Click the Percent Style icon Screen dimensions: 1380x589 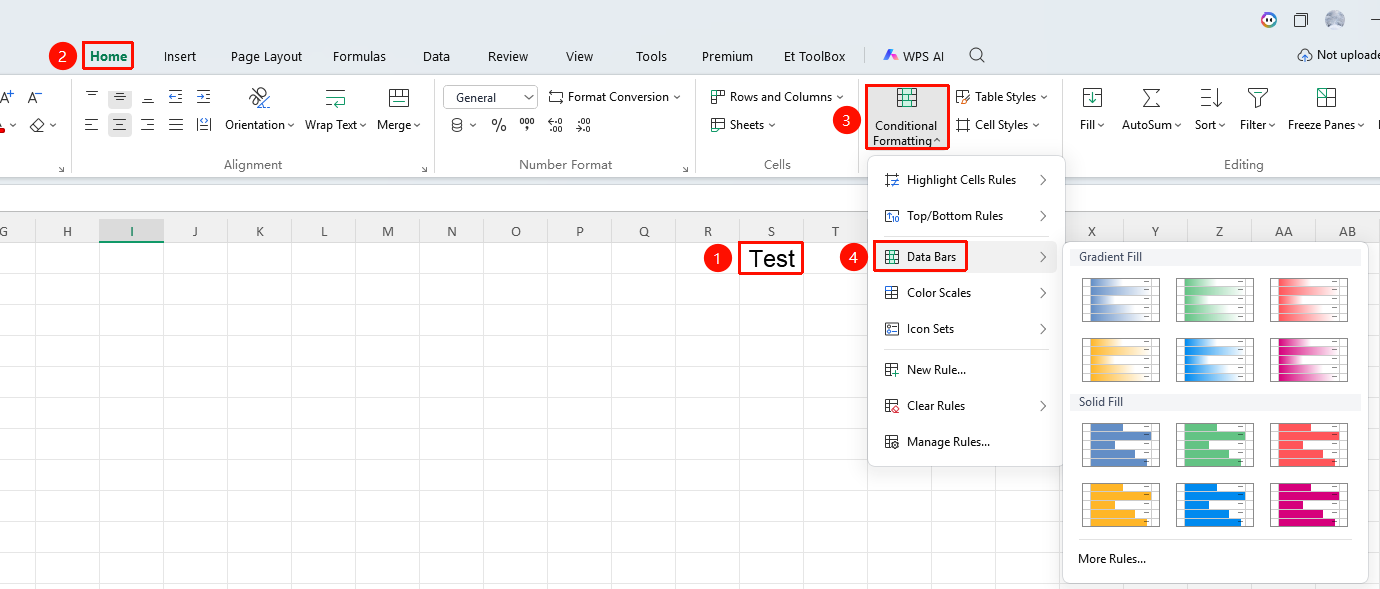(499, 125)
